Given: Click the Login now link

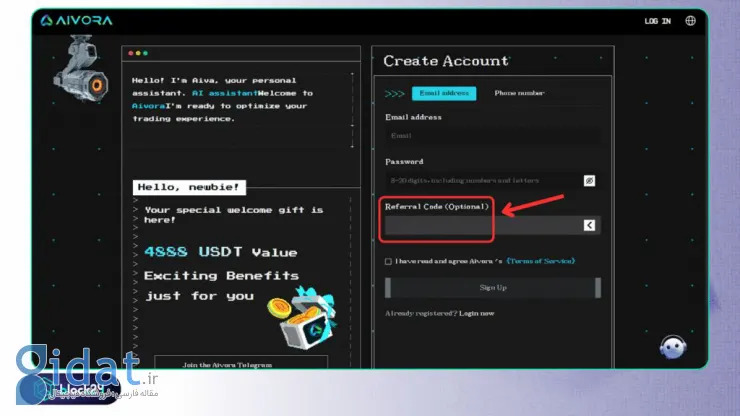Looking at the screenshot, I should pos(476,313).
